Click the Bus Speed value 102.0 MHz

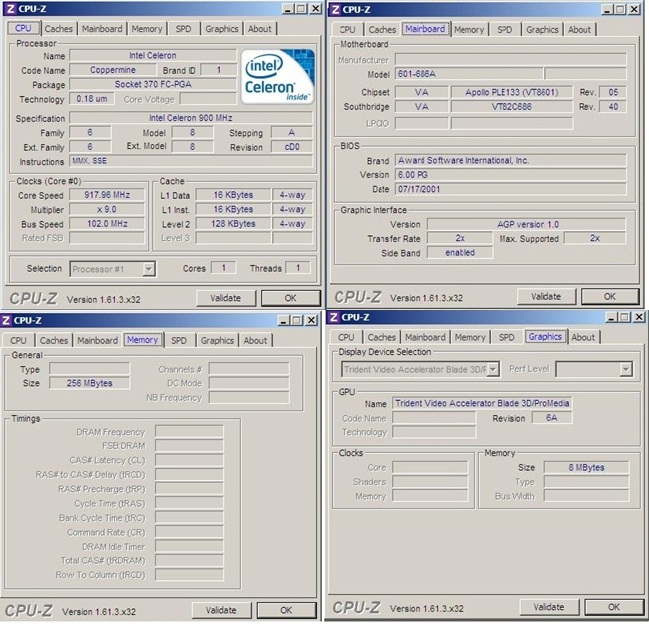(107, 224)
